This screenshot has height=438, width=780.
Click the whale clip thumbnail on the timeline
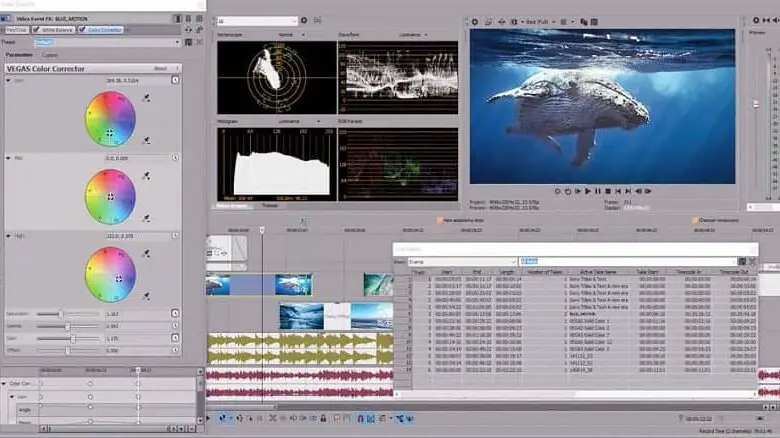pos(293,285)
